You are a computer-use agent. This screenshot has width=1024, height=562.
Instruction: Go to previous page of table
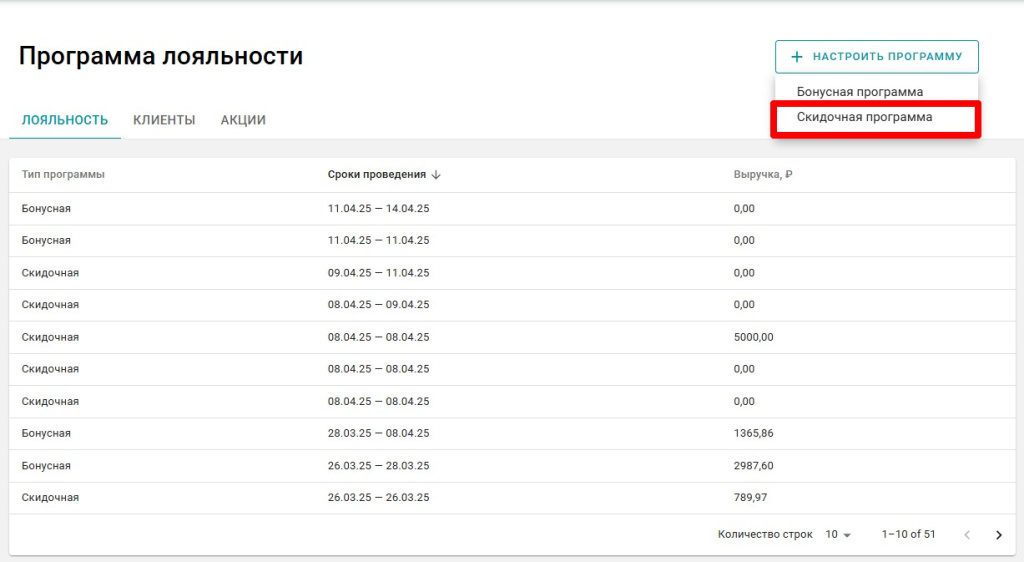pyautogui.click(x=967, y=535)
